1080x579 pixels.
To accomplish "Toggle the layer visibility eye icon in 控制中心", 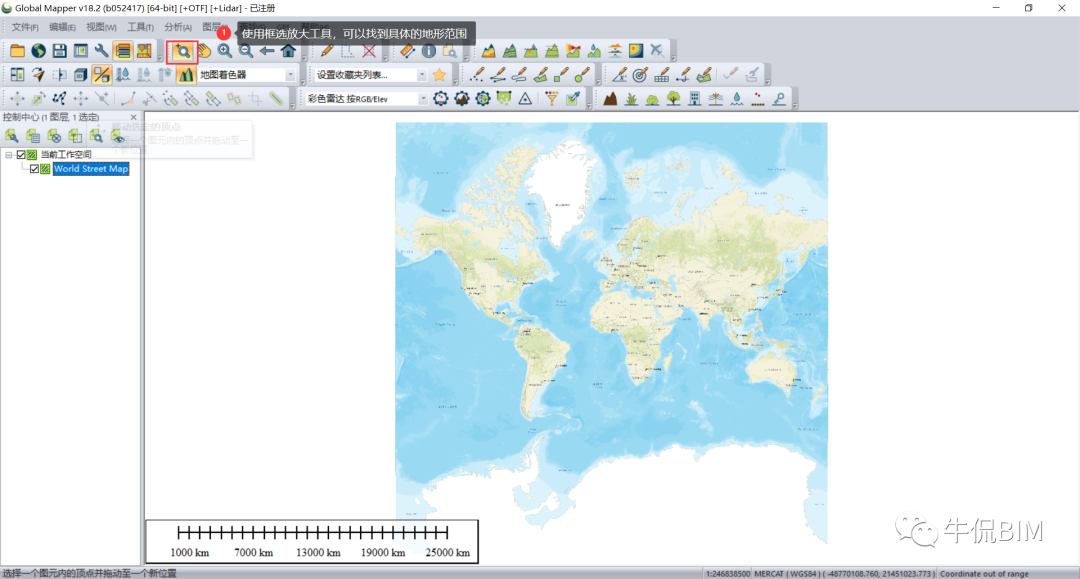I will pos(118,136).
